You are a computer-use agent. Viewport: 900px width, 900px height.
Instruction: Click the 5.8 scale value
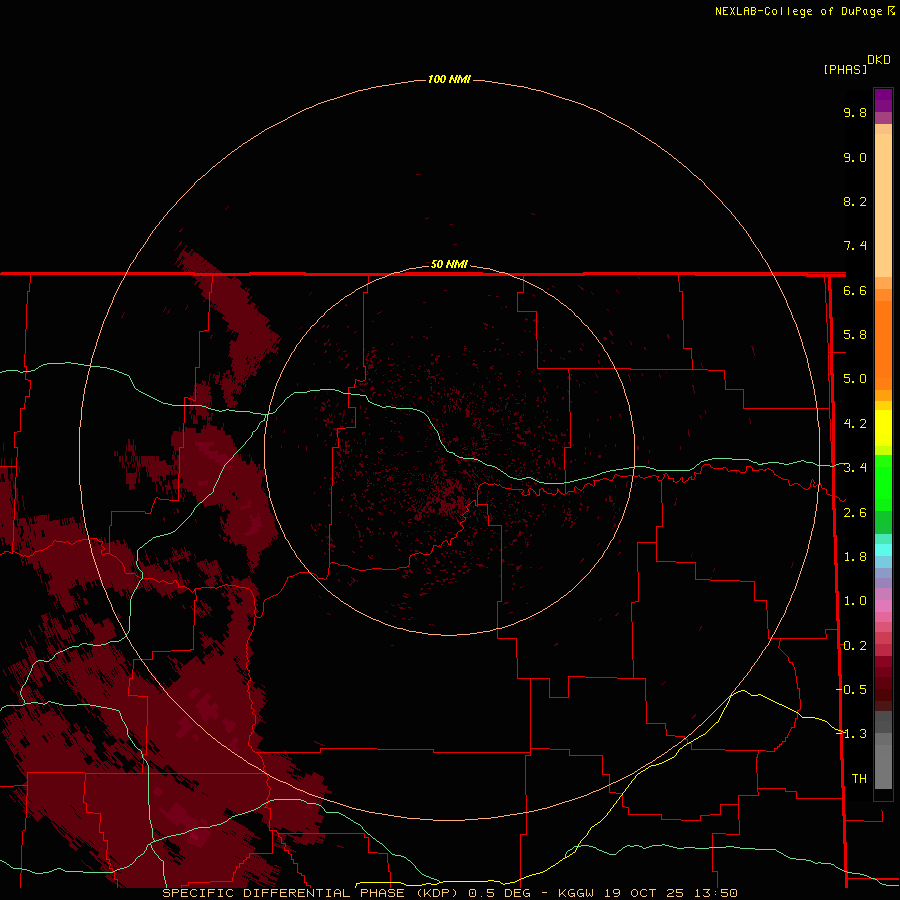pyautogui.click(x=855, y=335)
